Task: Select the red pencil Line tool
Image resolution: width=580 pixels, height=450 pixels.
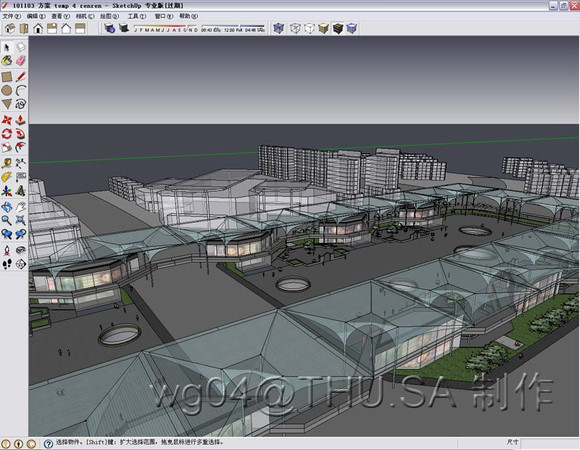Action: [x=21, y=77]
